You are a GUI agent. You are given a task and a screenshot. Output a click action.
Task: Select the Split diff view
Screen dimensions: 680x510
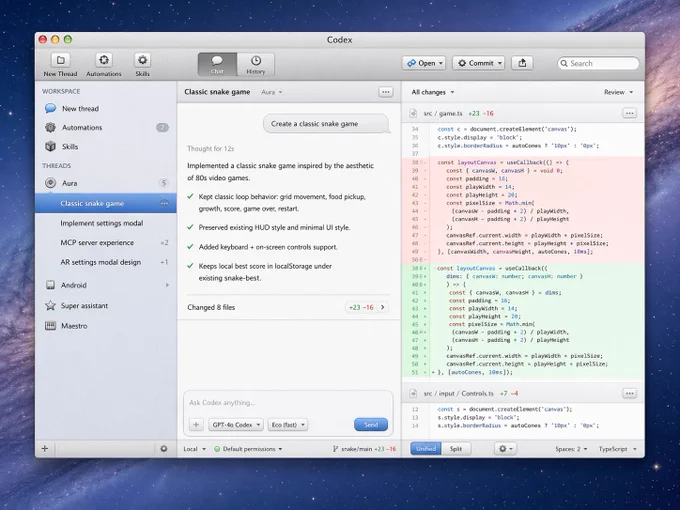pyautogui.click(x=456, y=449)
